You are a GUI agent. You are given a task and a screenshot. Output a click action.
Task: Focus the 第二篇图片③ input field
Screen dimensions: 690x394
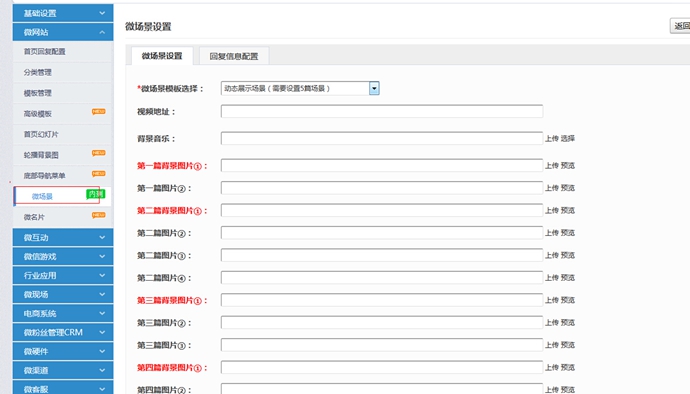pos(382,255)
